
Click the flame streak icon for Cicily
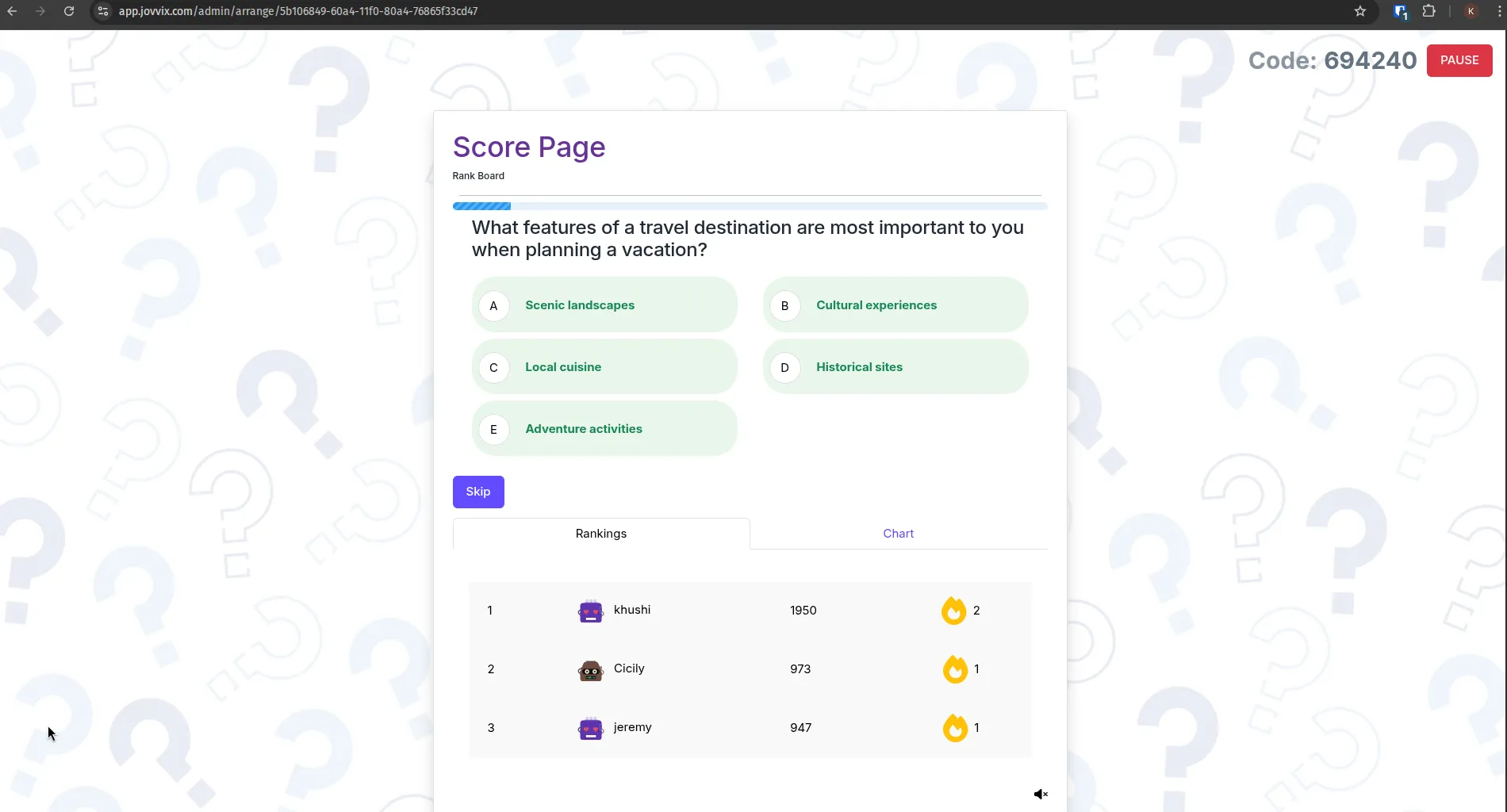pyautogui.click(x=955, y=668)
